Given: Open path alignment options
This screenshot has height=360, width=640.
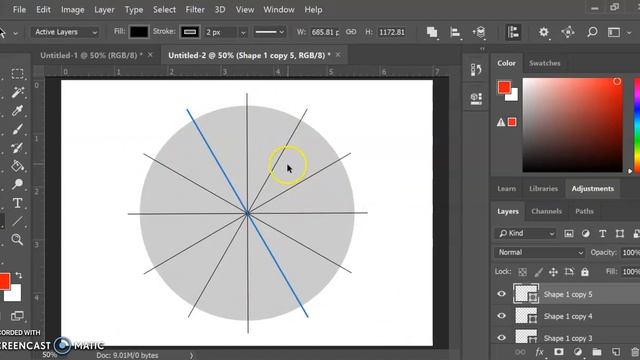Looking at the screenshot, I should coord(455,32).
